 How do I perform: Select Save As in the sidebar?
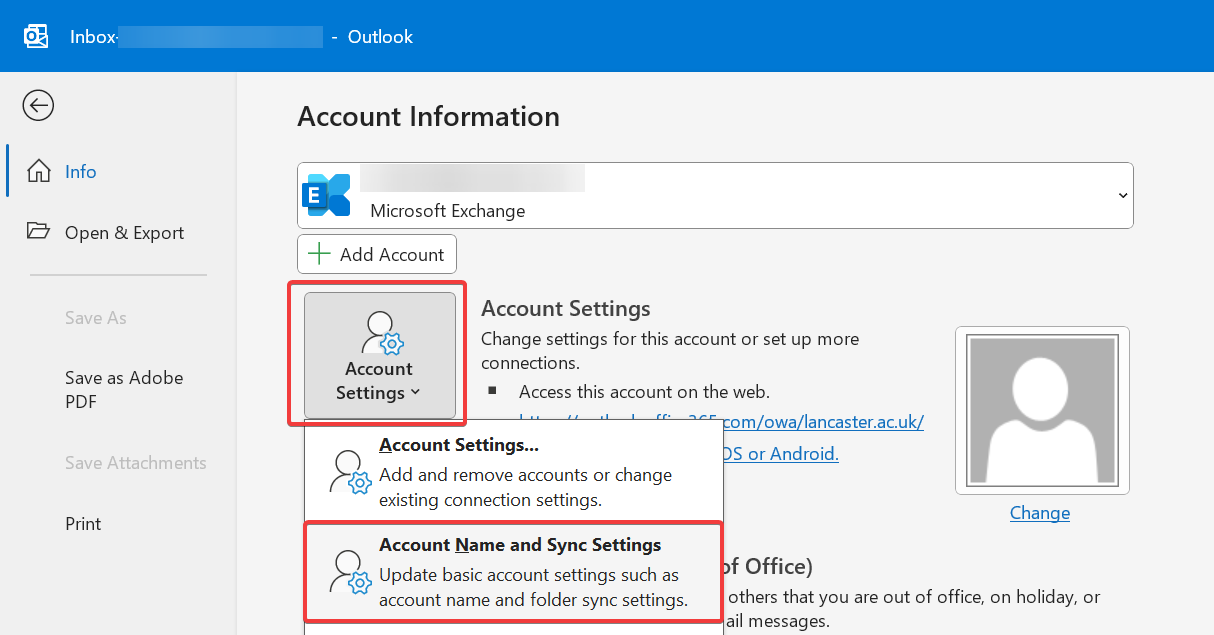95,318
